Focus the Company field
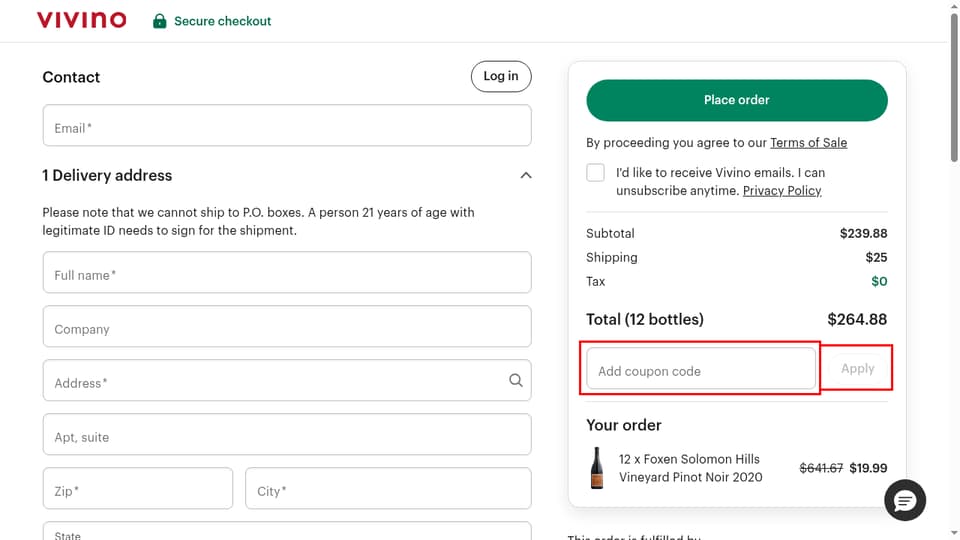 (x=287, y=326)
